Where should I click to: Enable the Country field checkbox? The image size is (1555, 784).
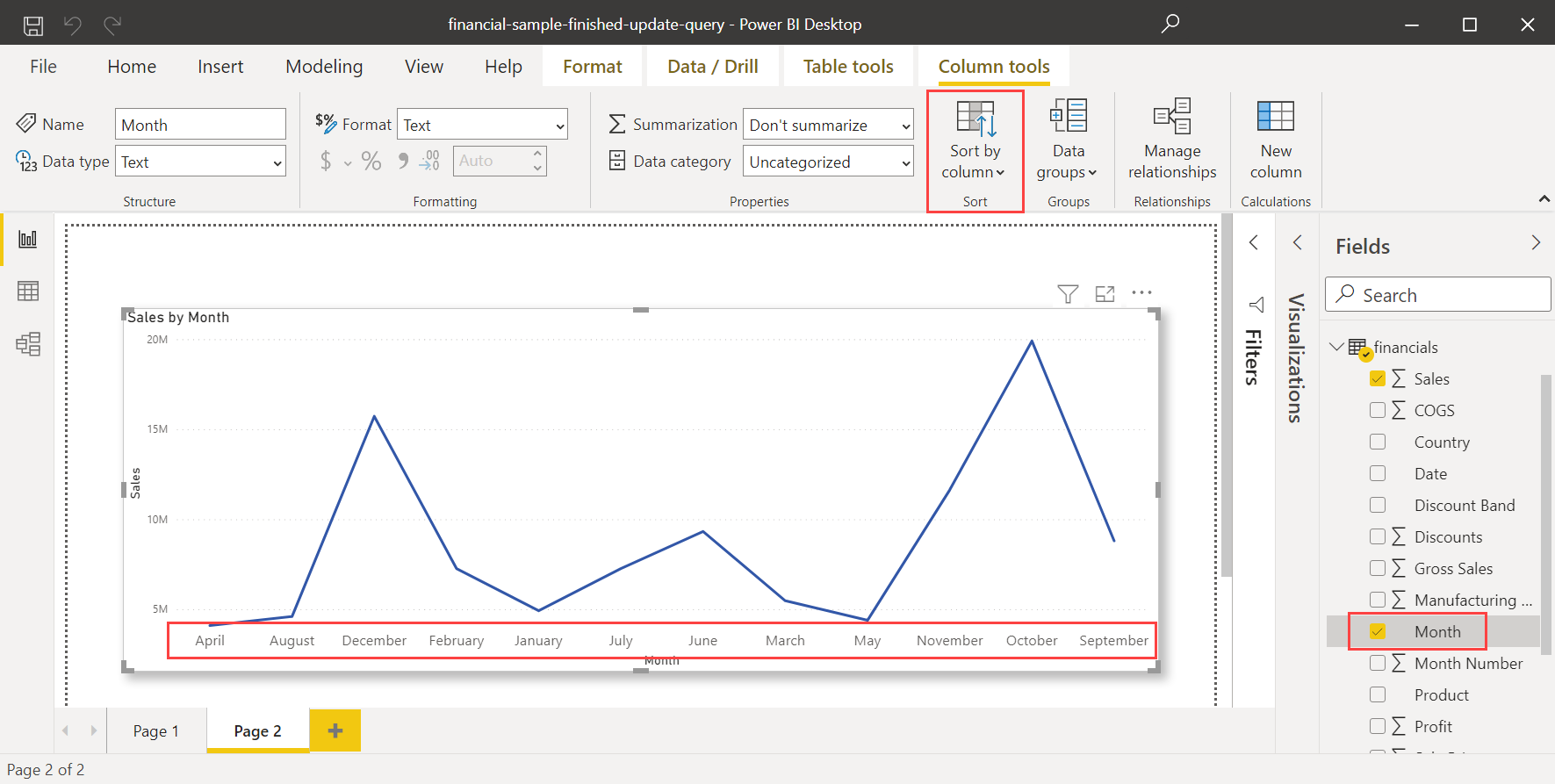pyautogui.click(x=1378, y=442)
